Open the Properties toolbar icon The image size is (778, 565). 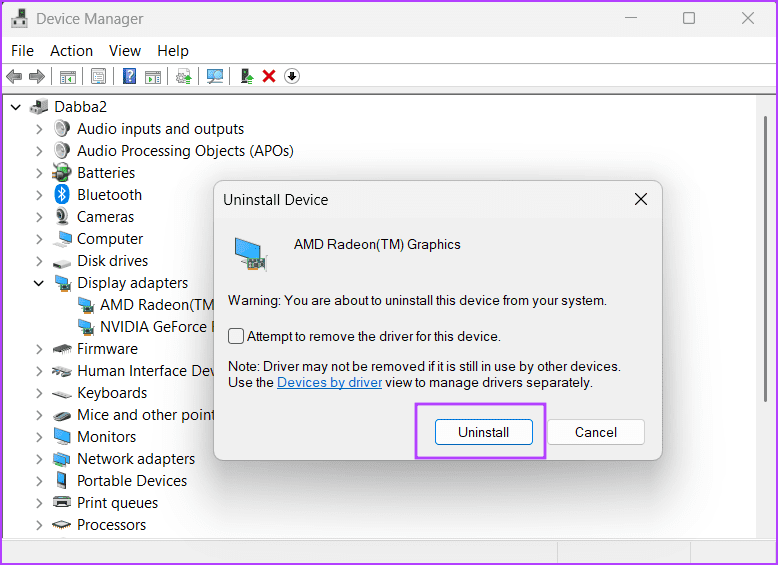pos(99,76)
